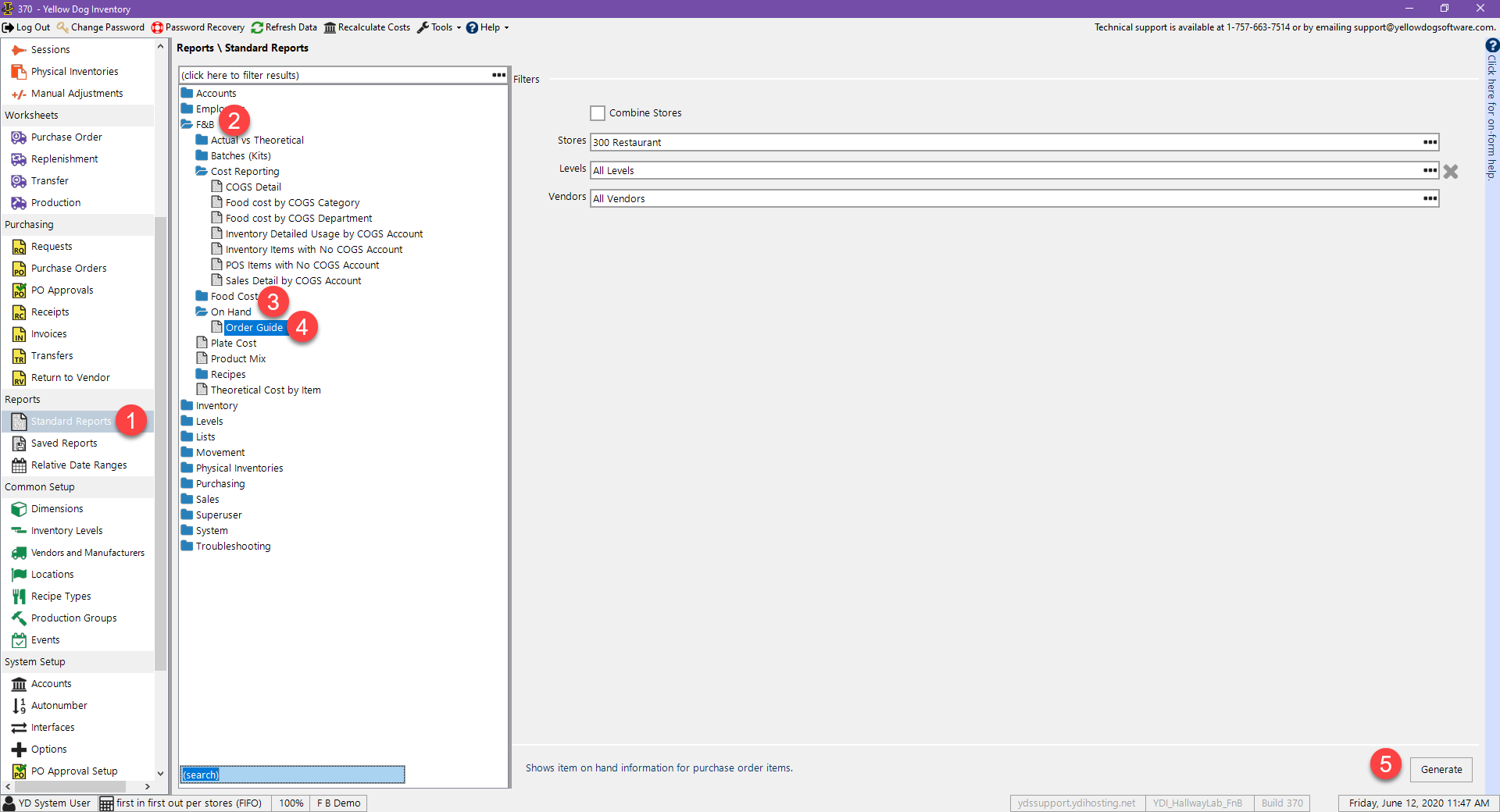Collapse the On Hand folder
The width and height of the screenshot is (1500, 812).
[x=202, y=312]
